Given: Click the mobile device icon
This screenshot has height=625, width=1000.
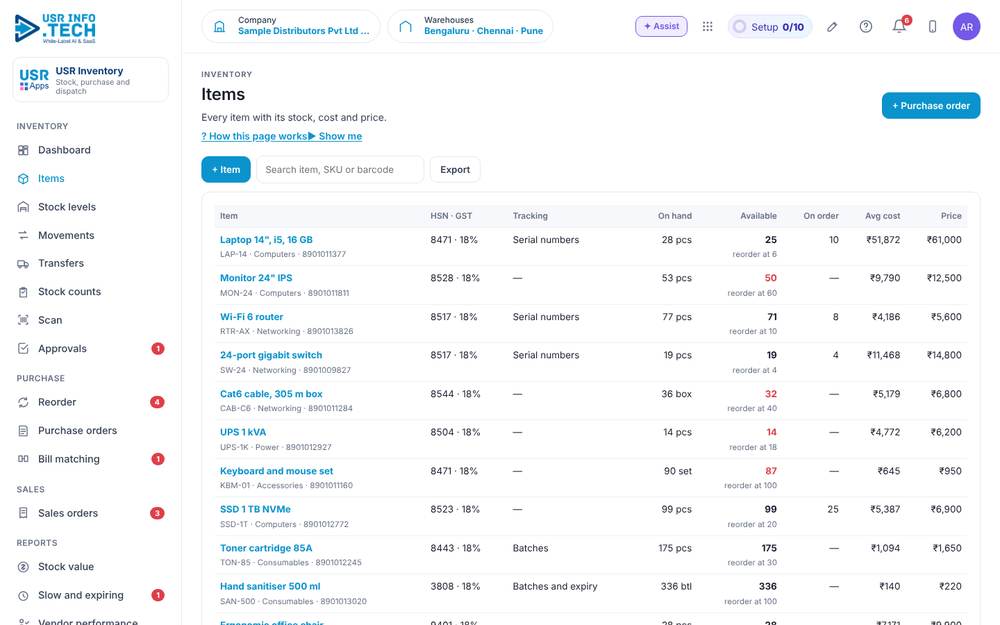Looking at the screenshot, I should point(932,26).
